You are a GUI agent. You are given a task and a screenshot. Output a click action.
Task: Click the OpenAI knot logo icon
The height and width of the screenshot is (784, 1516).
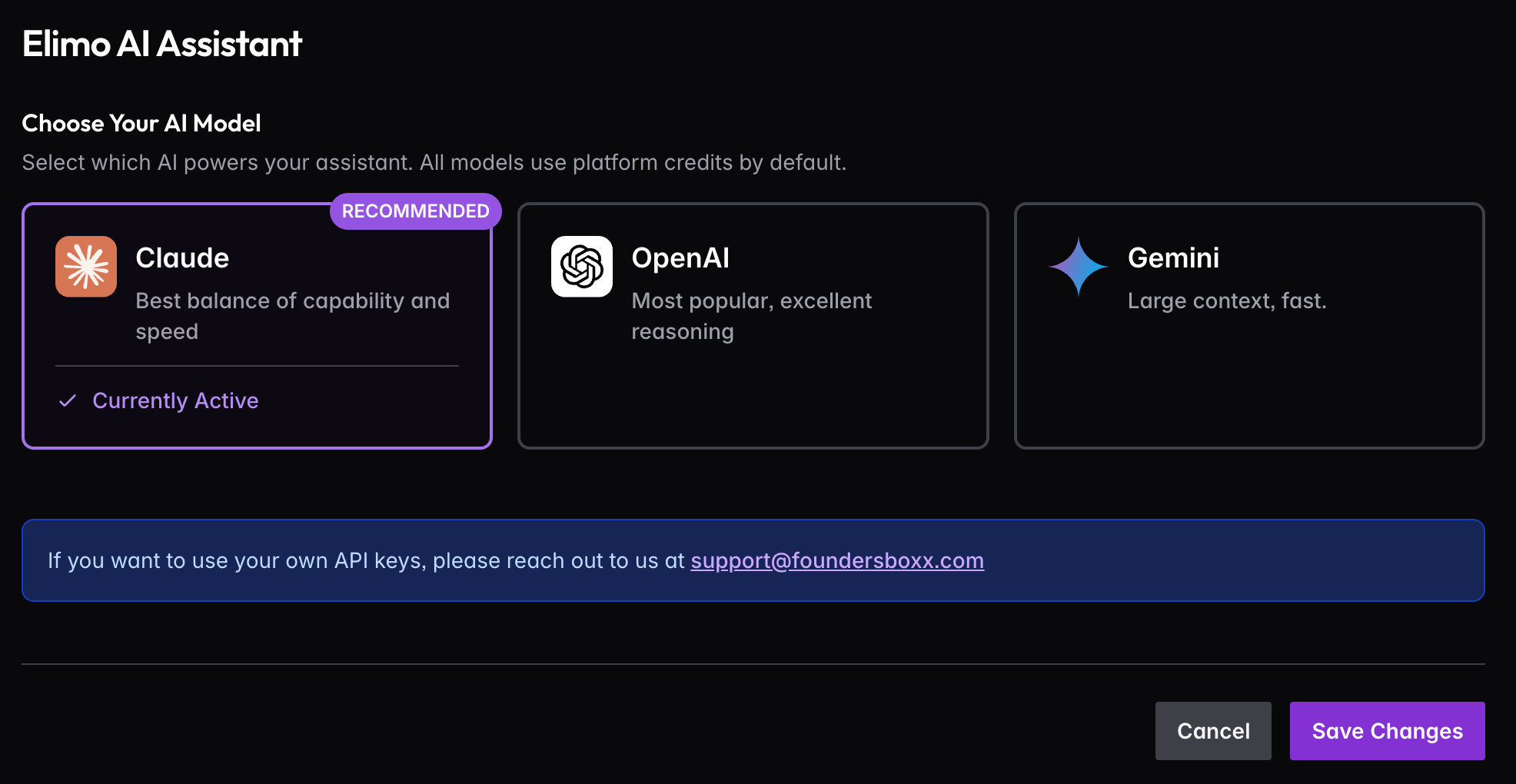(582, 267)
